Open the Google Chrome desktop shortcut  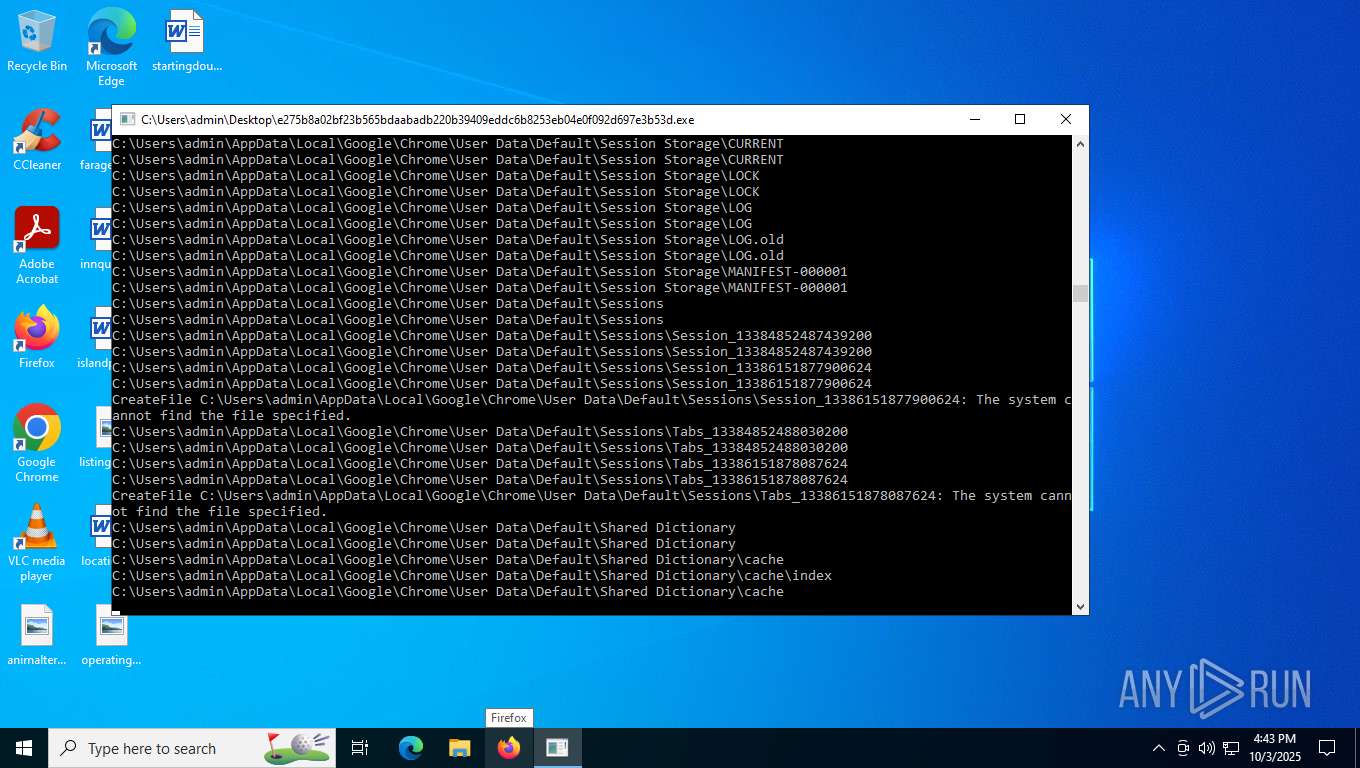(37, 444)
